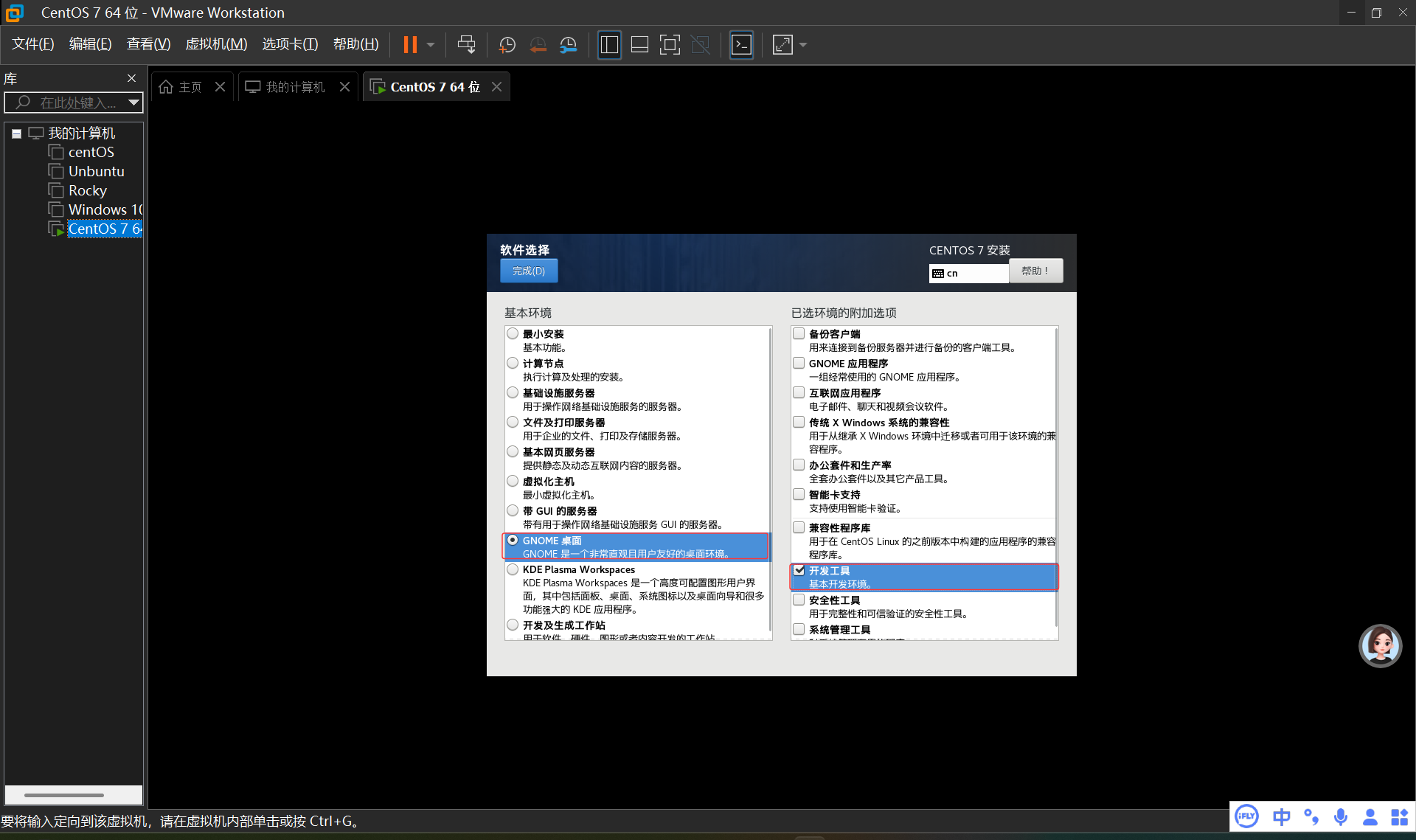1416x840 pixels.
Task: Close the 我的计算机 tab
Action: tap(344, 87)
